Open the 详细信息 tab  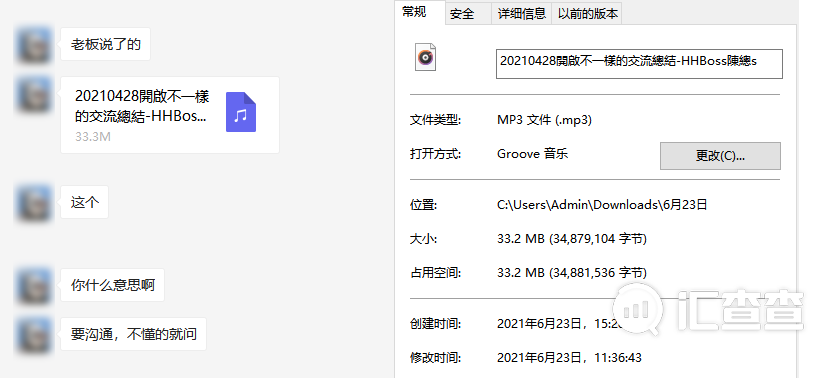click(x=522, y=14)
